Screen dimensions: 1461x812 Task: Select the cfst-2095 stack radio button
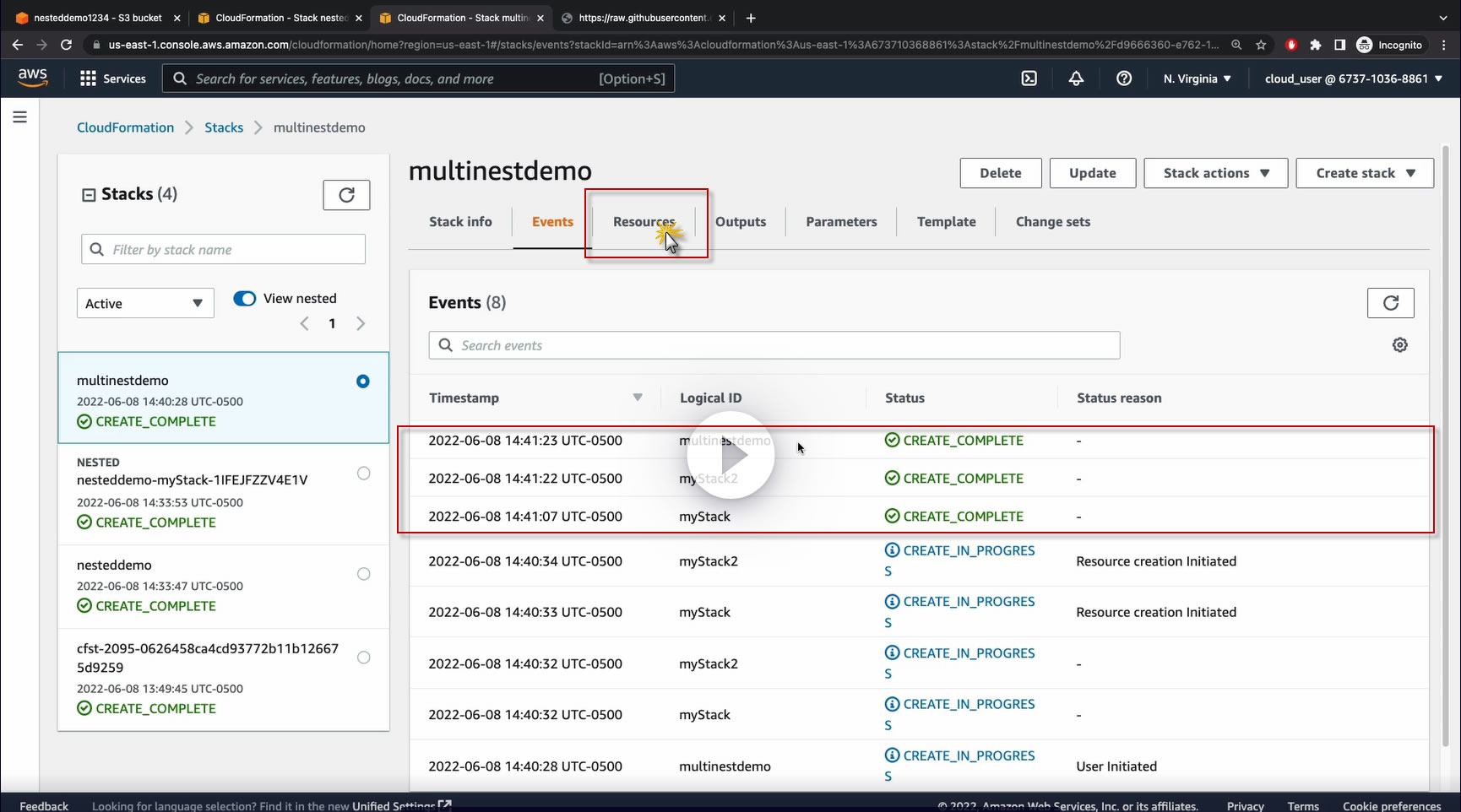pos(363,658)
